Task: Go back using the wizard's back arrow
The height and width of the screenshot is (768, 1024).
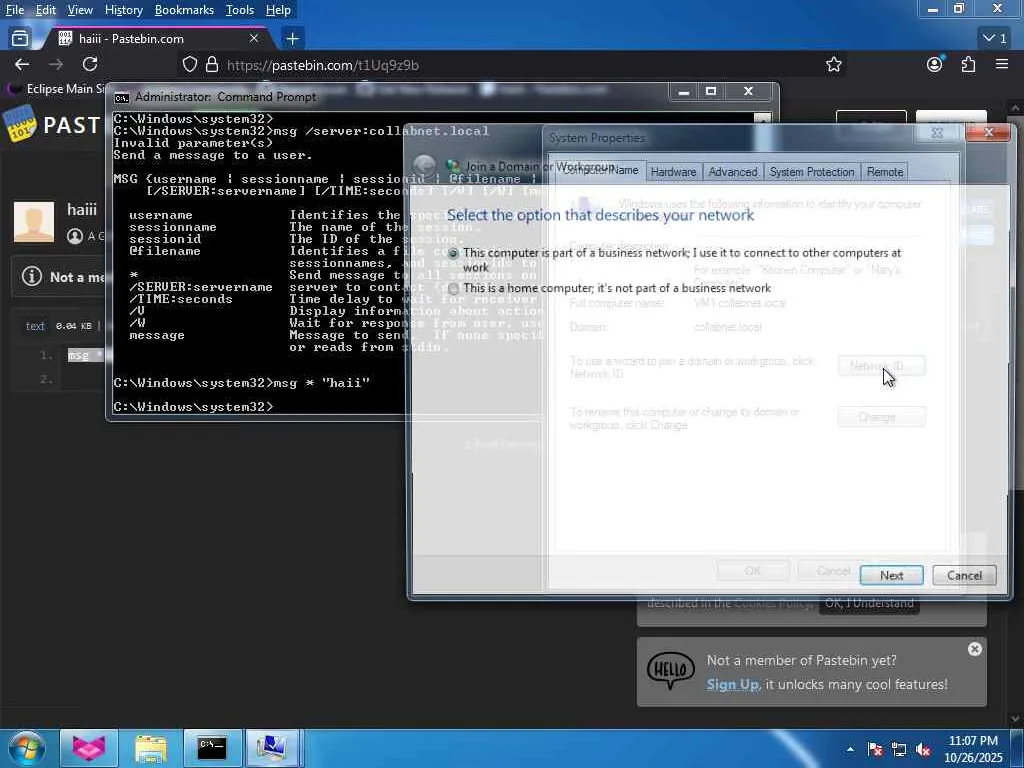Action: pyautogui.click(x=424, y=165)
